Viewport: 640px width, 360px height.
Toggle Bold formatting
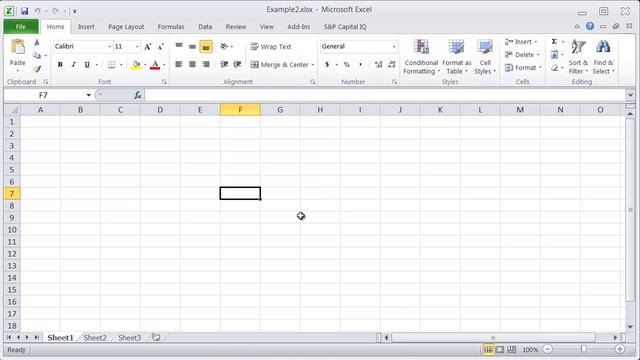60,64
